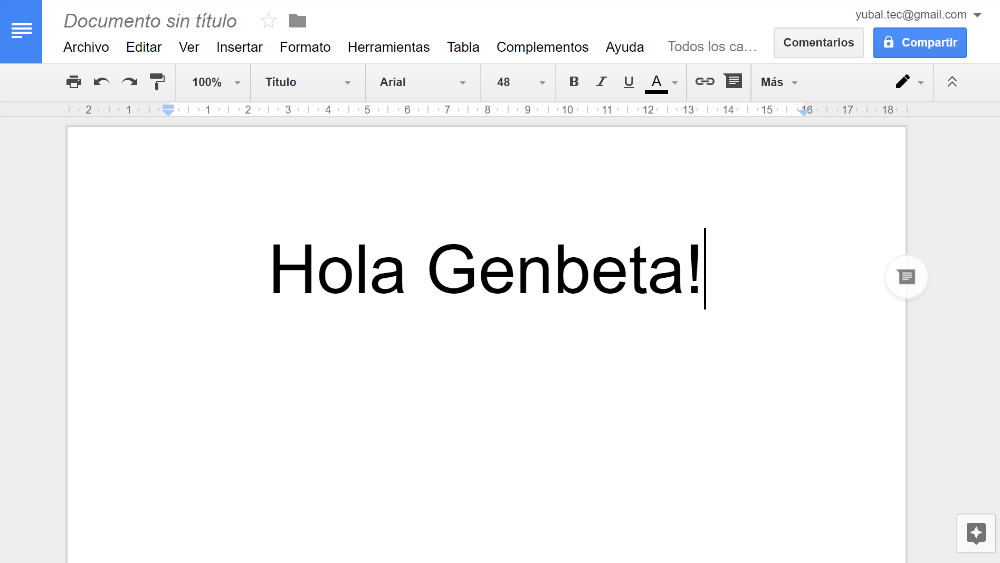
Task: Open account menu yubal.tec@gmail.com
Action: point(918,15)
